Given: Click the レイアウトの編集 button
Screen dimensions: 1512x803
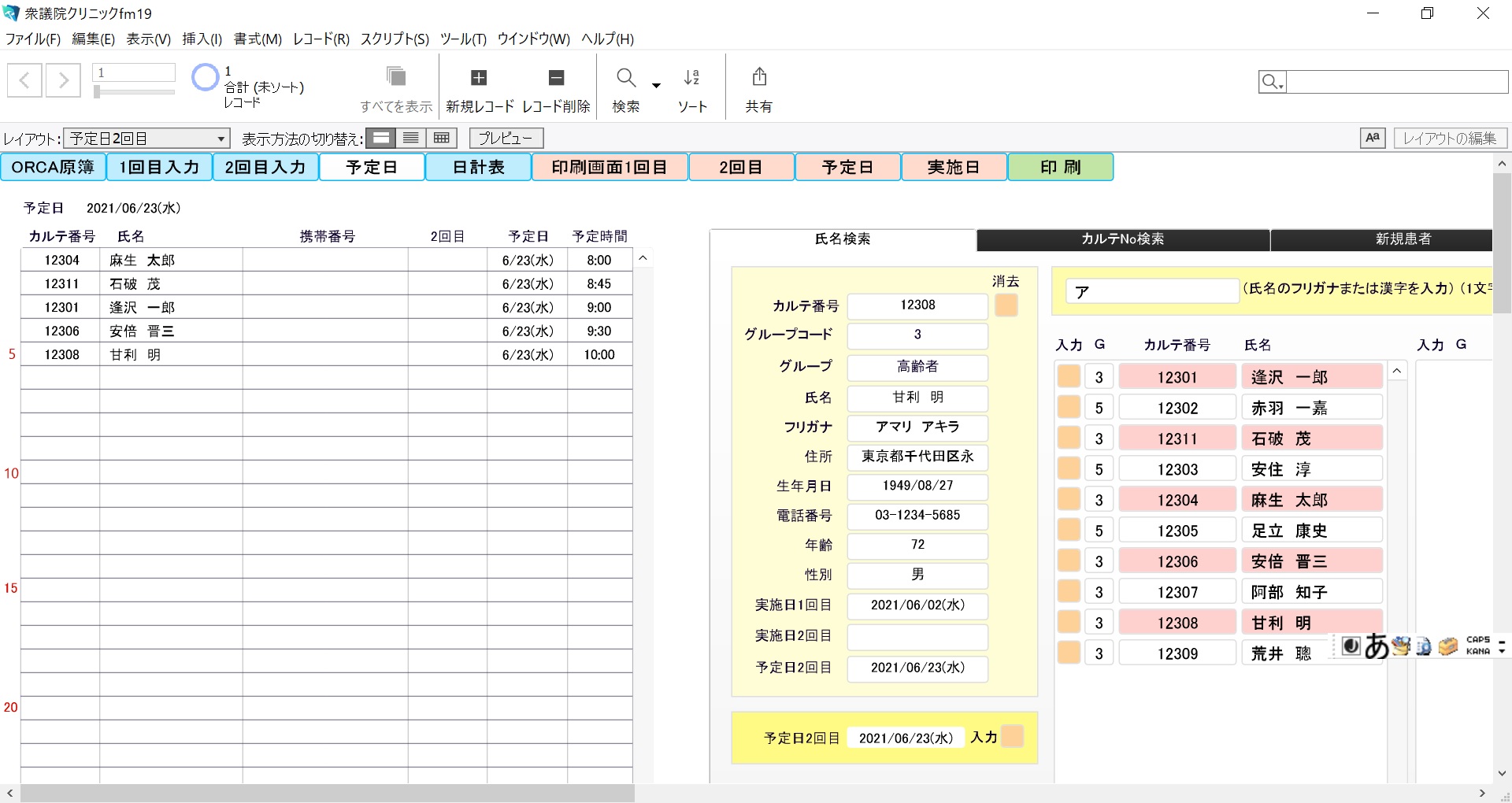Looking at the screenshot, I should click(1450, 138).
